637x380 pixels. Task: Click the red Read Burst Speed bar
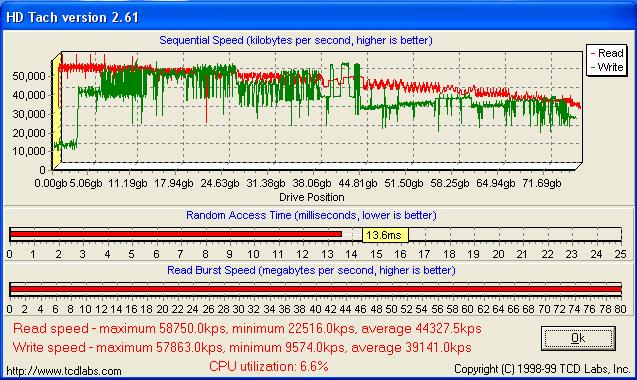316,289
